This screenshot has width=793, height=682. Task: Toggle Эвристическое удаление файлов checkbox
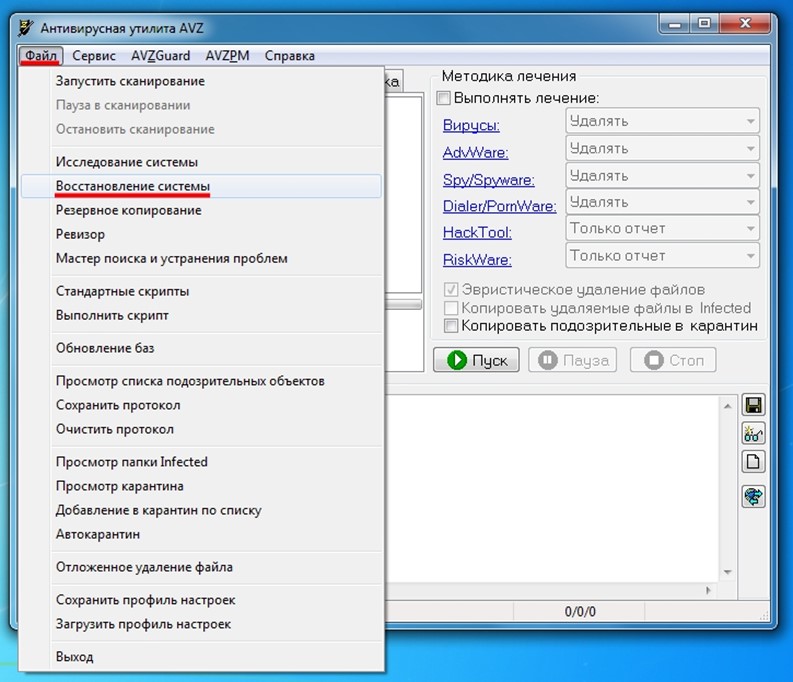[x=451, y=290]
